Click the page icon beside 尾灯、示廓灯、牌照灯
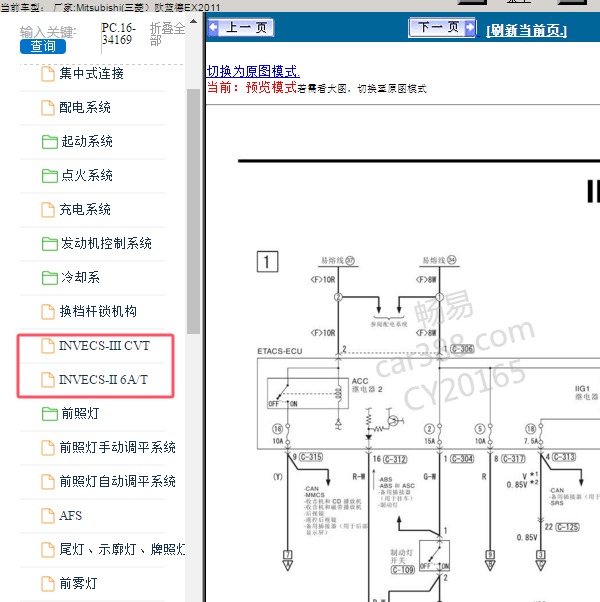Viewport: 600px width, 602px height. [x=48, y=550]
